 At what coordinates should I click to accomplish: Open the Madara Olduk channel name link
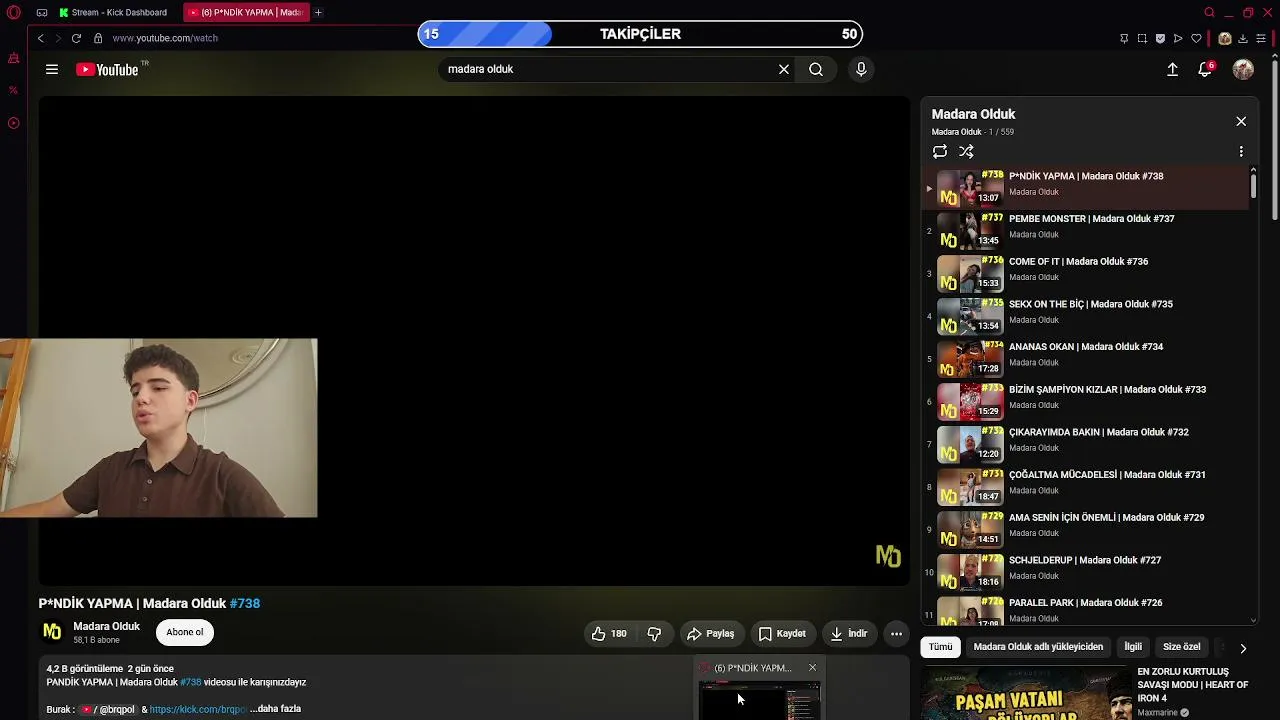click(106, 627)
